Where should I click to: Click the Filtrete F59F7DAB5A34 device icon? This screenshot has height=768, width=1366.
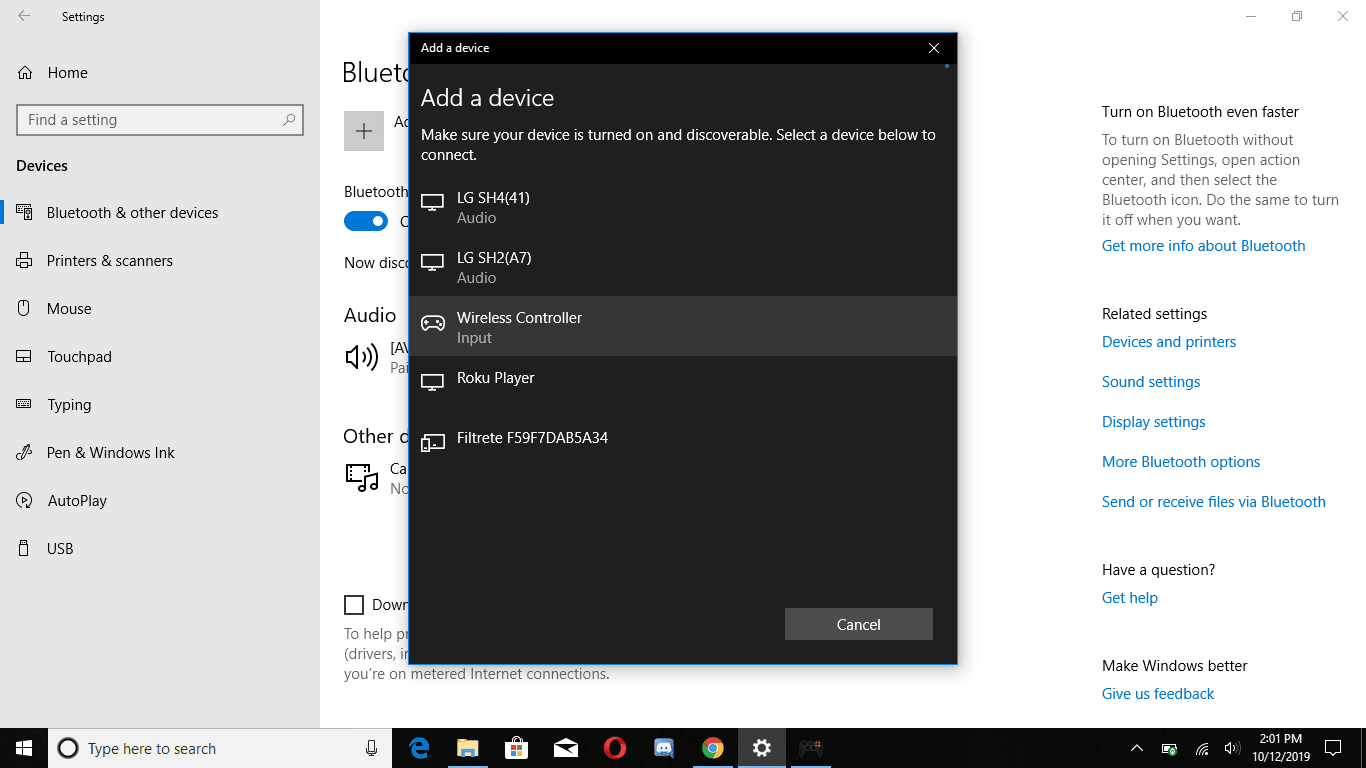(432, 442)
